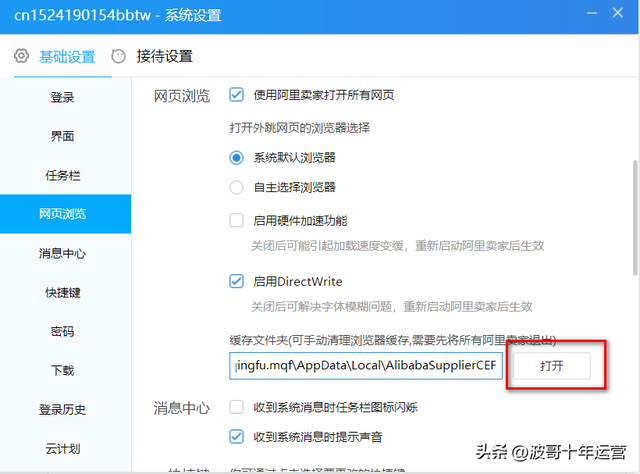Click the vertical scrollbar of settings panel
Image resolution: width=640 pixels, height=474 pixels.
pos(635,218)
